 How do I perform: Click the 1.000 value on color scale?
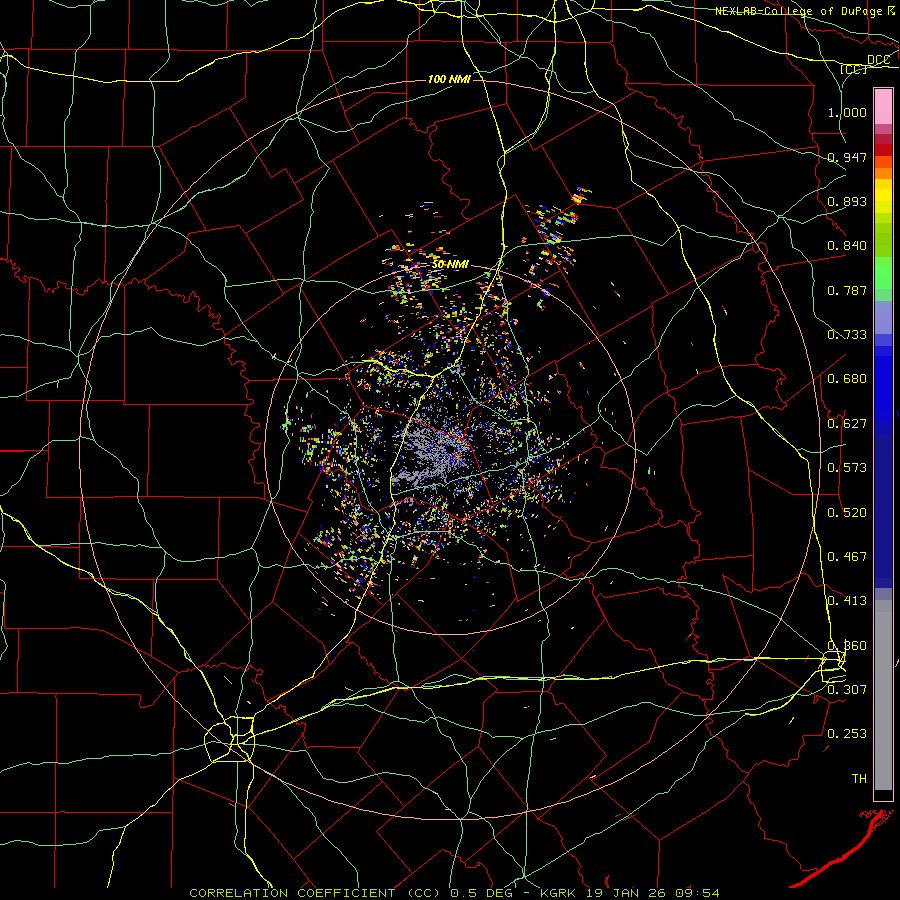click(x=847, y=112)
